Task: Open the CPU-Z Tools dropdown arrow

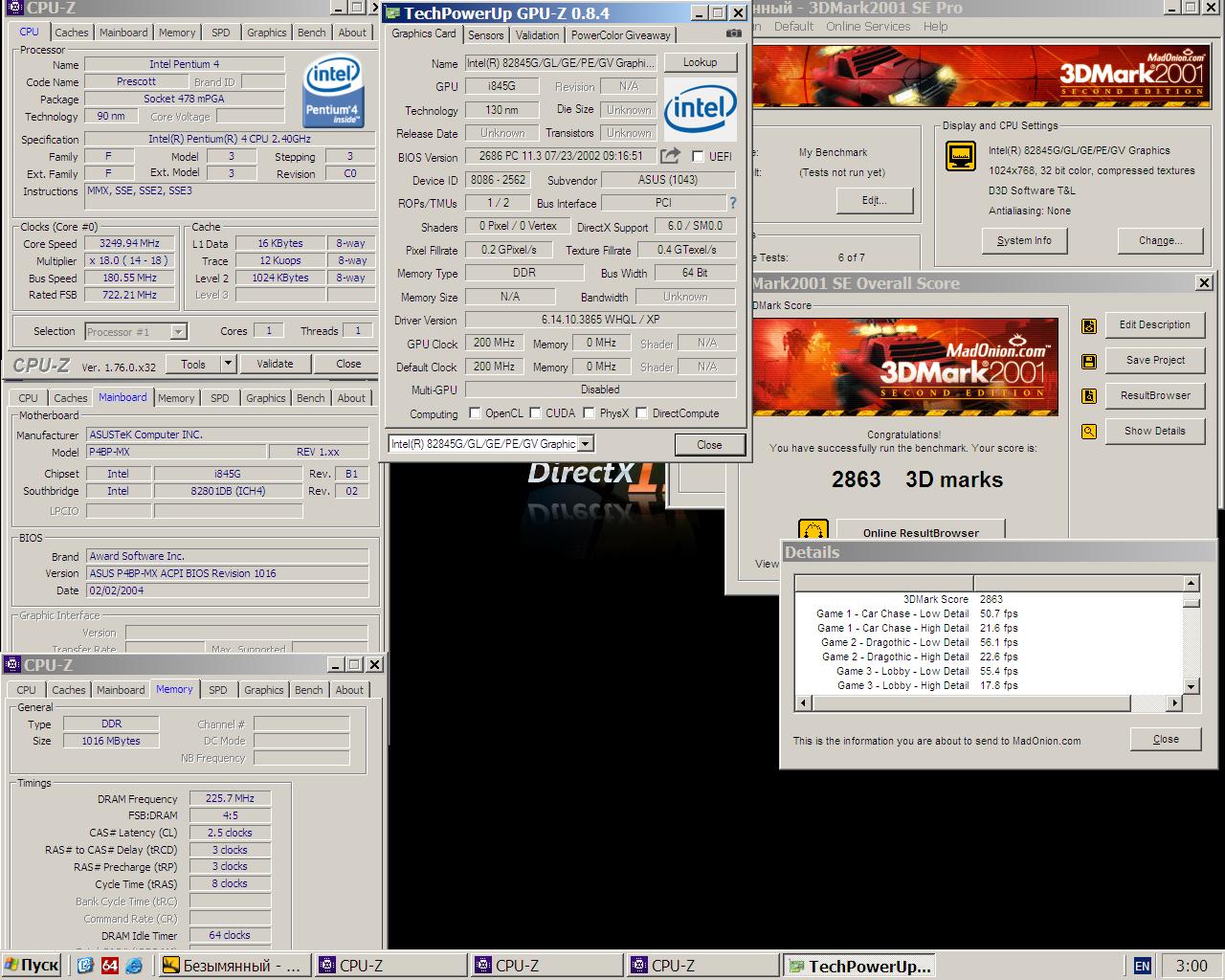Action: pyautogui.click(x=228, y=364)
